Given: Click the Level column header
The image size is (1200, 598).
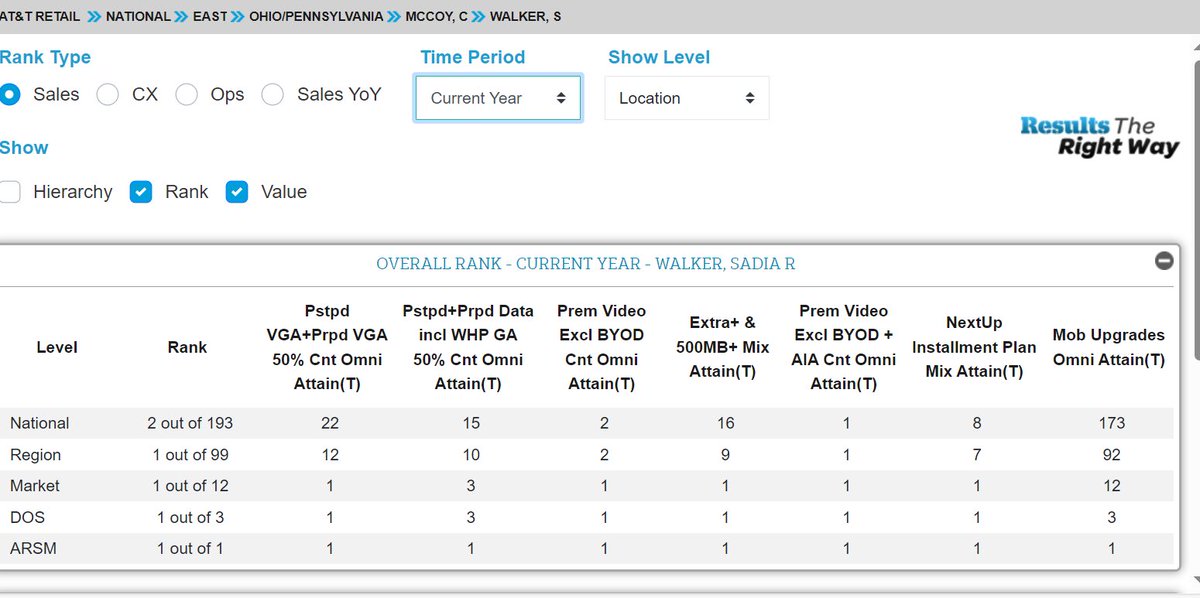Looking at the screenshot, I should click(x=57, y=347).
